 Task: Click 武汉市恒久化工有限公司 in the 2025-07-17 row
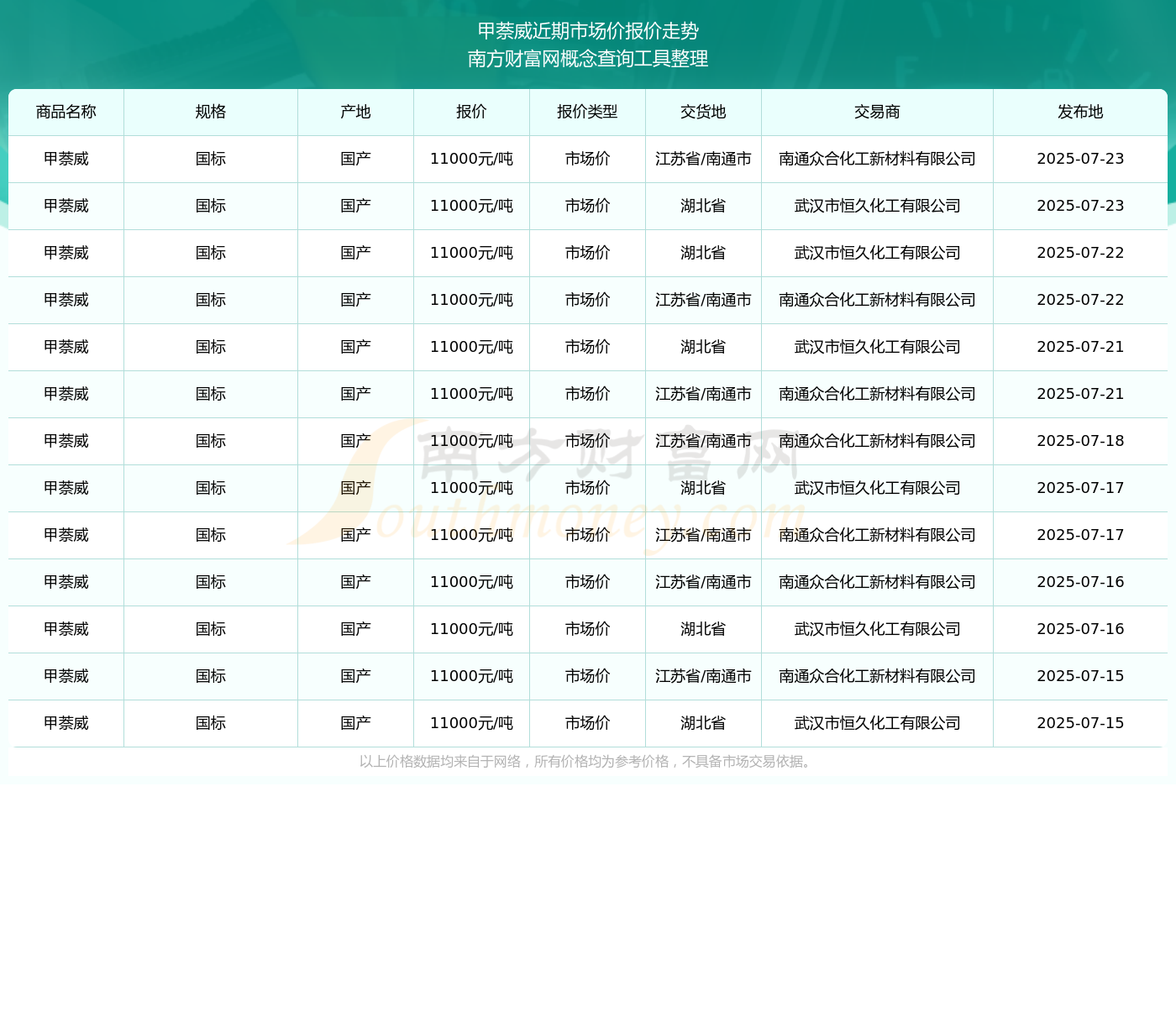point(877,488)
